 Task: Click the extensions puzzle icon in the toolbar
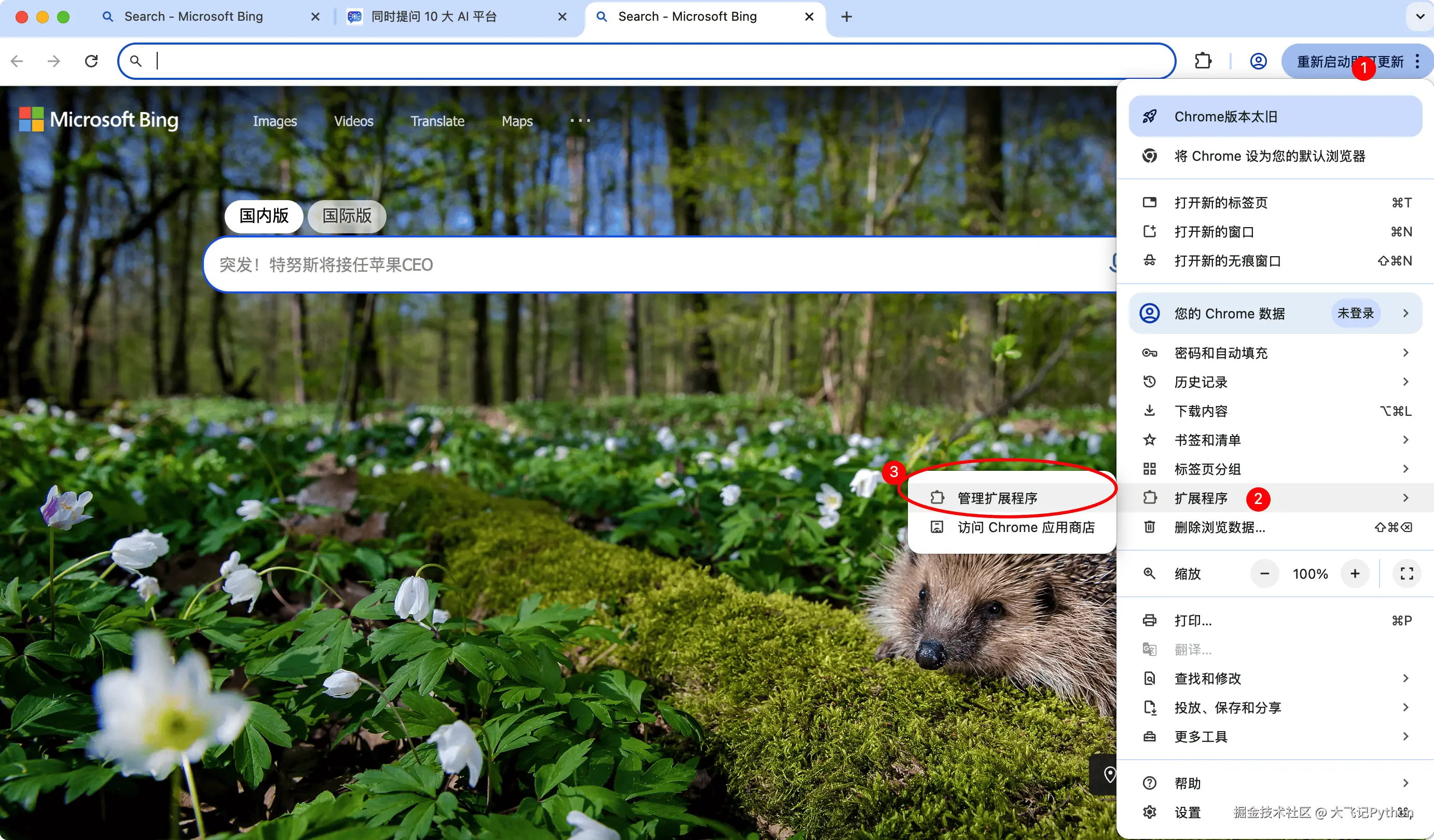[1203, 61]
